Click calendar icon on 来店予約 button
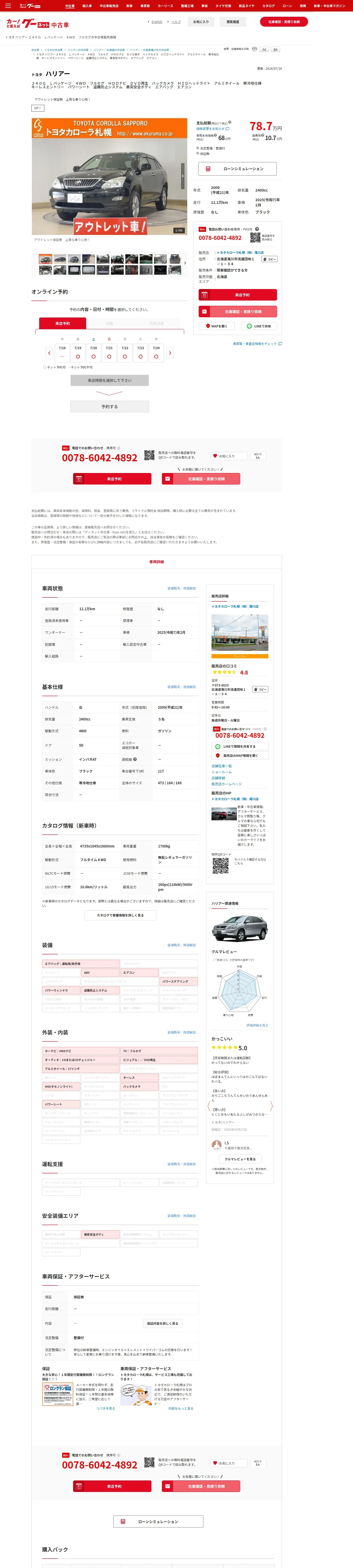Viewport: 353px width, 1568px height. [204, 295]
